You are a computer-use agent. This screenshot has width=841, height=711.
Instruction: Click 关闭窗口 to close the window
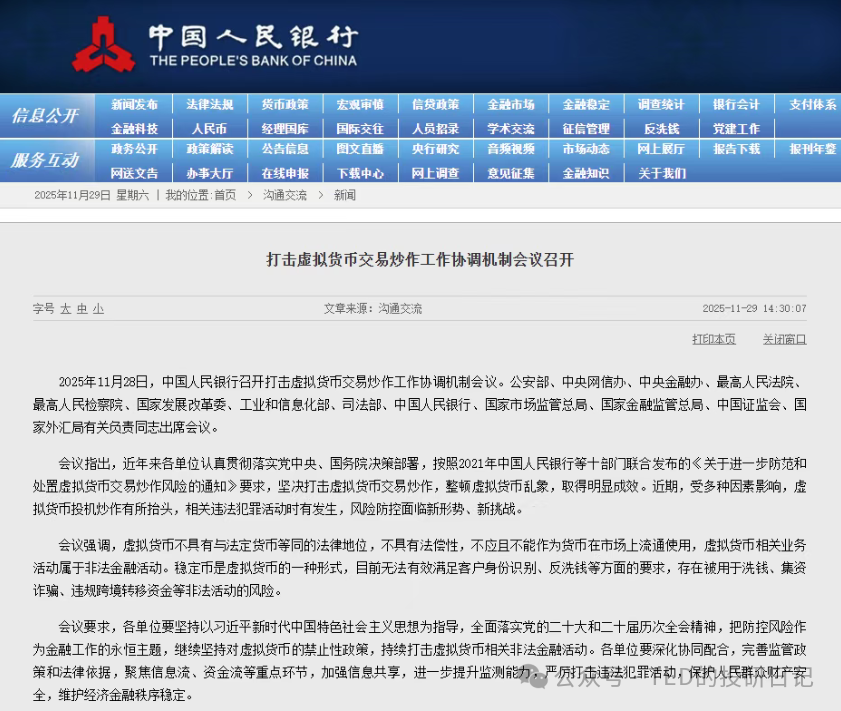(x=785, y=339)
